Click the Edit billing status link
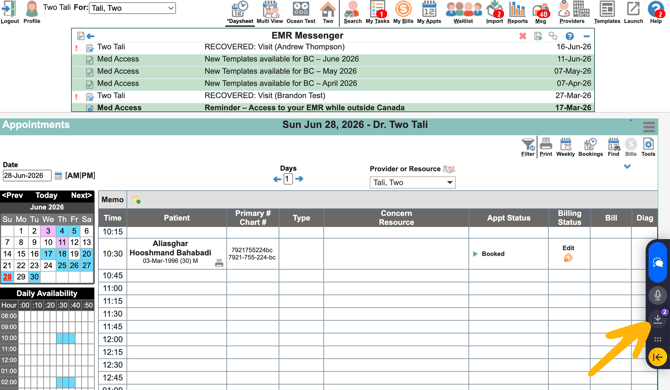This screenshot has height=390, width=670. (x=568, y=248)
